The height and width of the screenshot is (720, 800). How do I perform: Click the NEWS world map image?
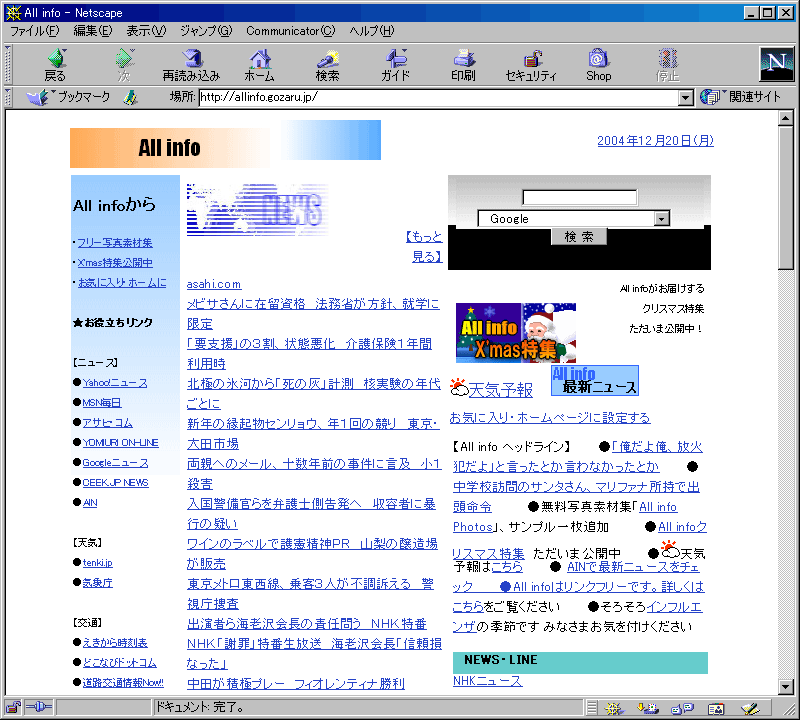point(258,210)
